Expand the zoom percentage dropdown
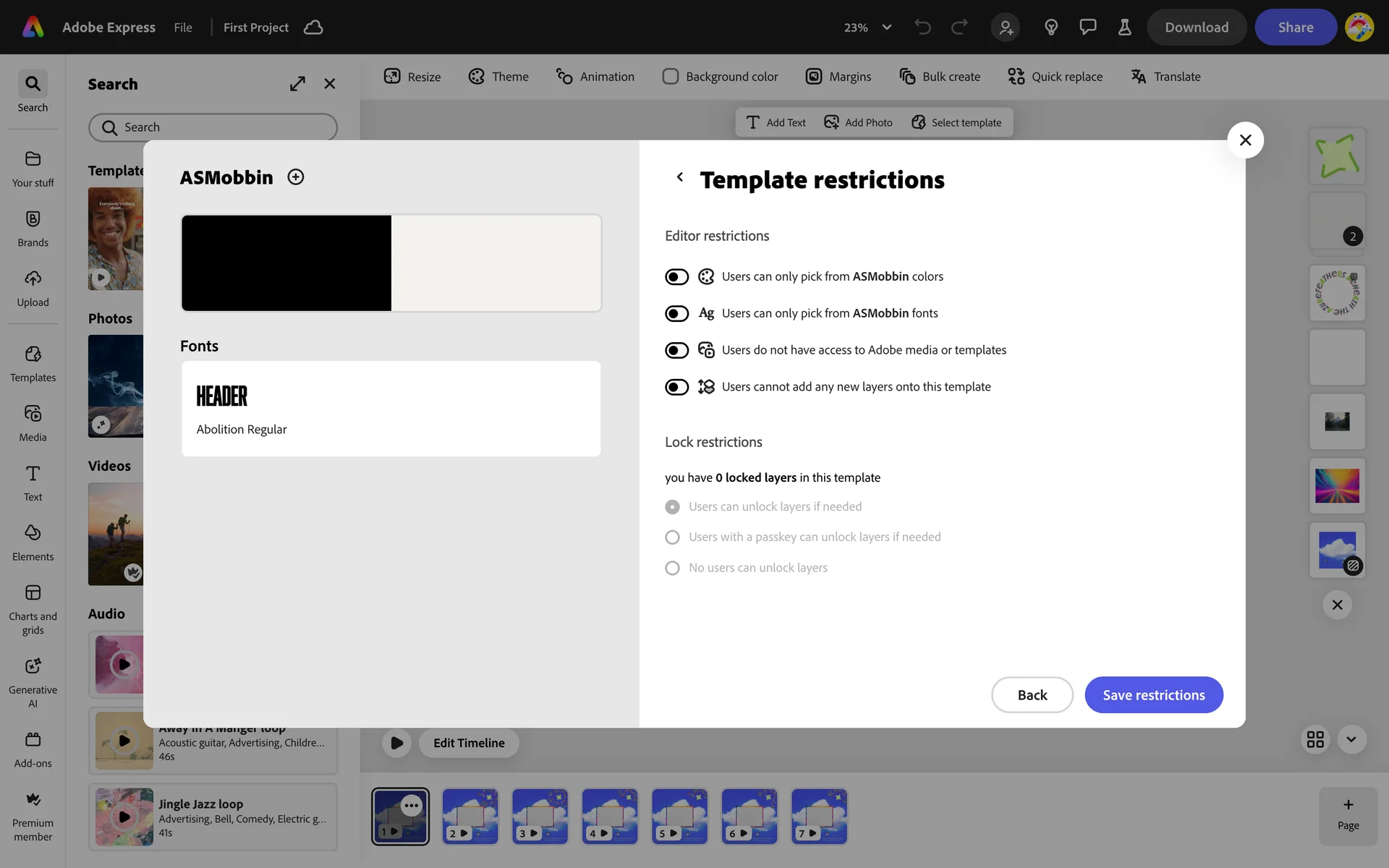 [886, 27]
